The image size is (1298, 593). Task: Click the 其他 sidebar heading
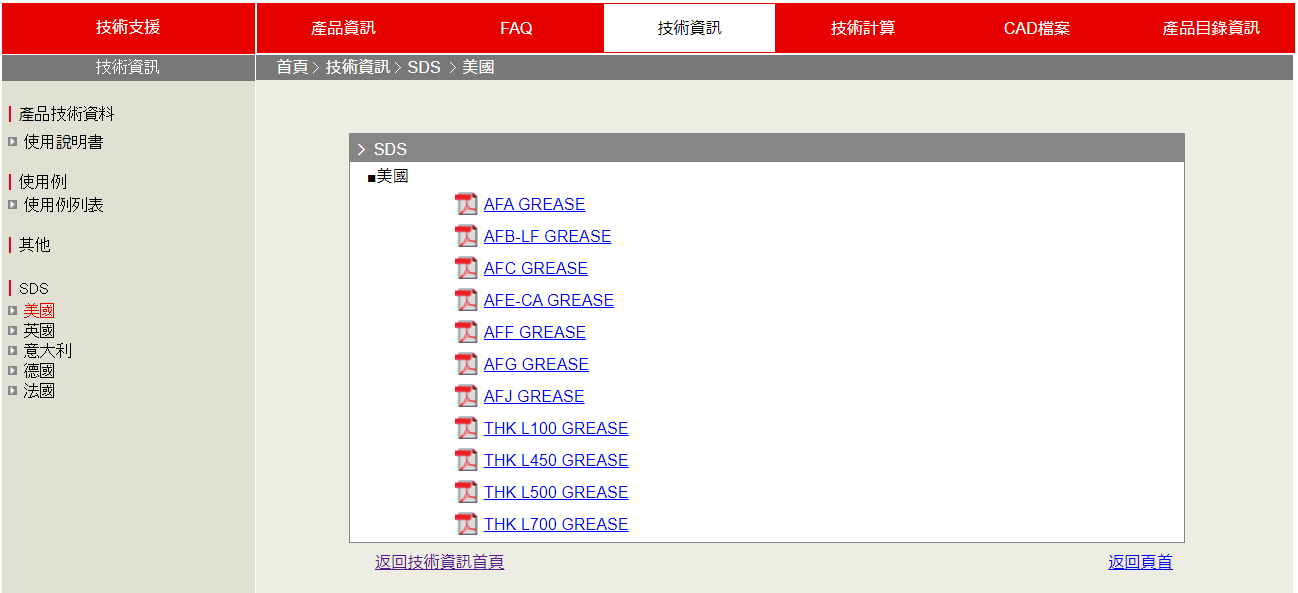click(x=34, y=245)
